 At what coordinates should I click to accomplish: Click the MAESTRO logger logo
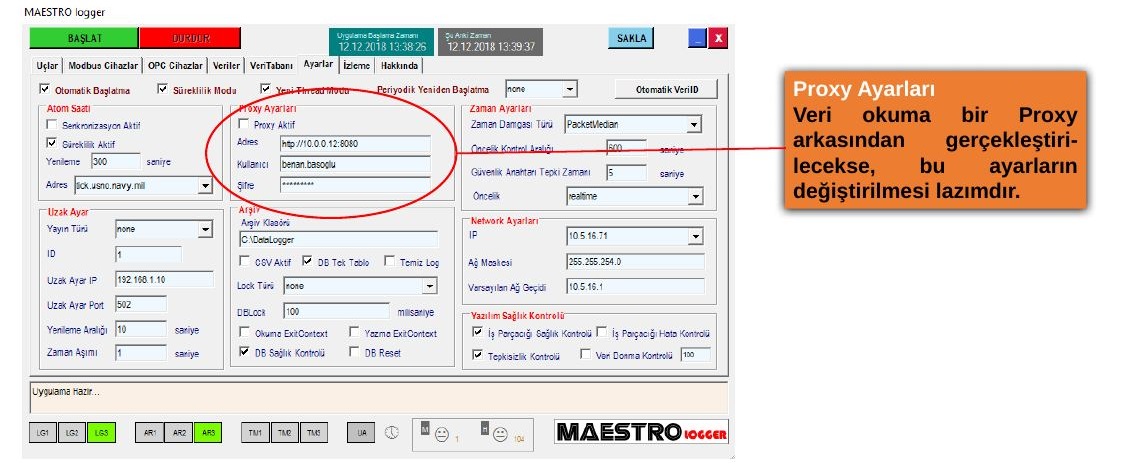click(x=641, y=432)
